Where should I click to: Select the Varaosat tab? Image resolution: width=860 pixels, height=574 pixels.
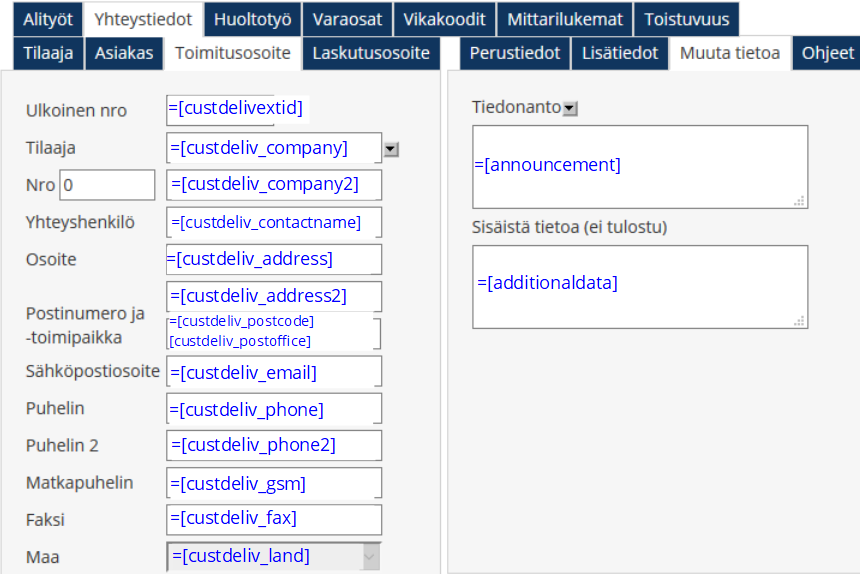point(347,19)
